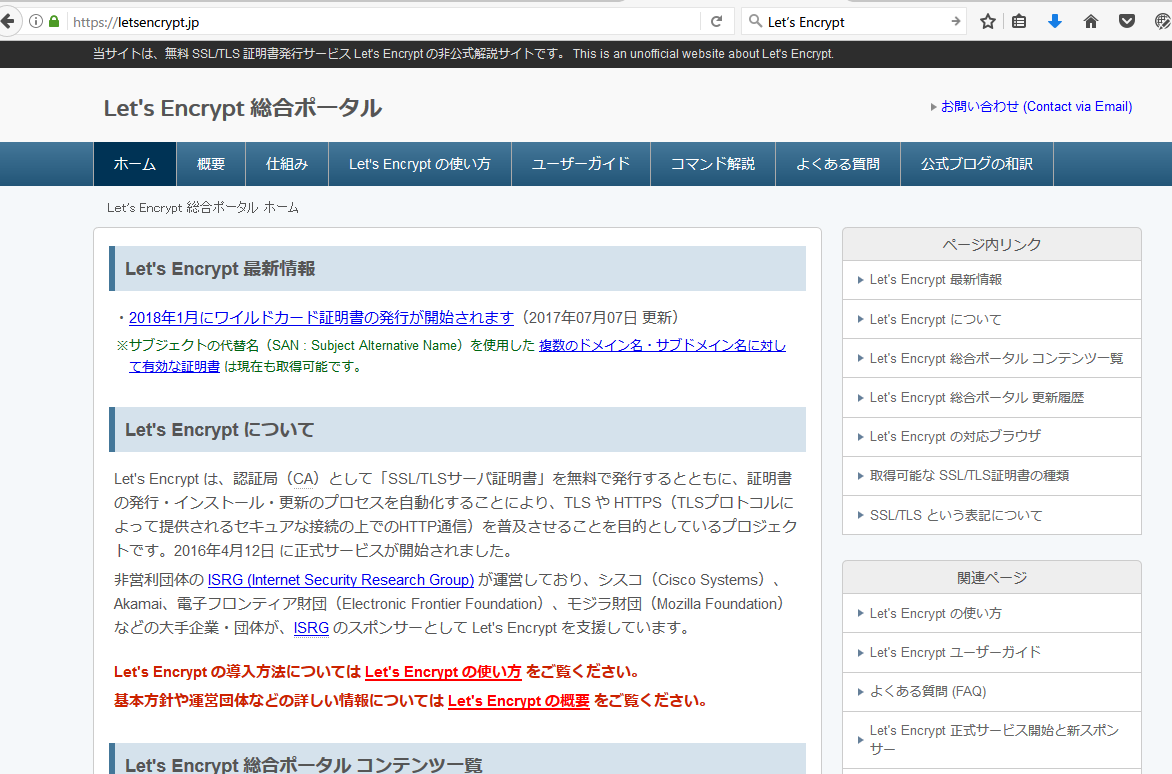Click the green padlock security icon

[x=54, y=21]
